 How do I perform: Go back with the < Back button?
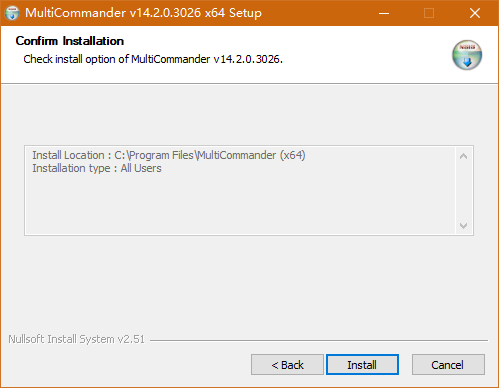click(287, 365)
